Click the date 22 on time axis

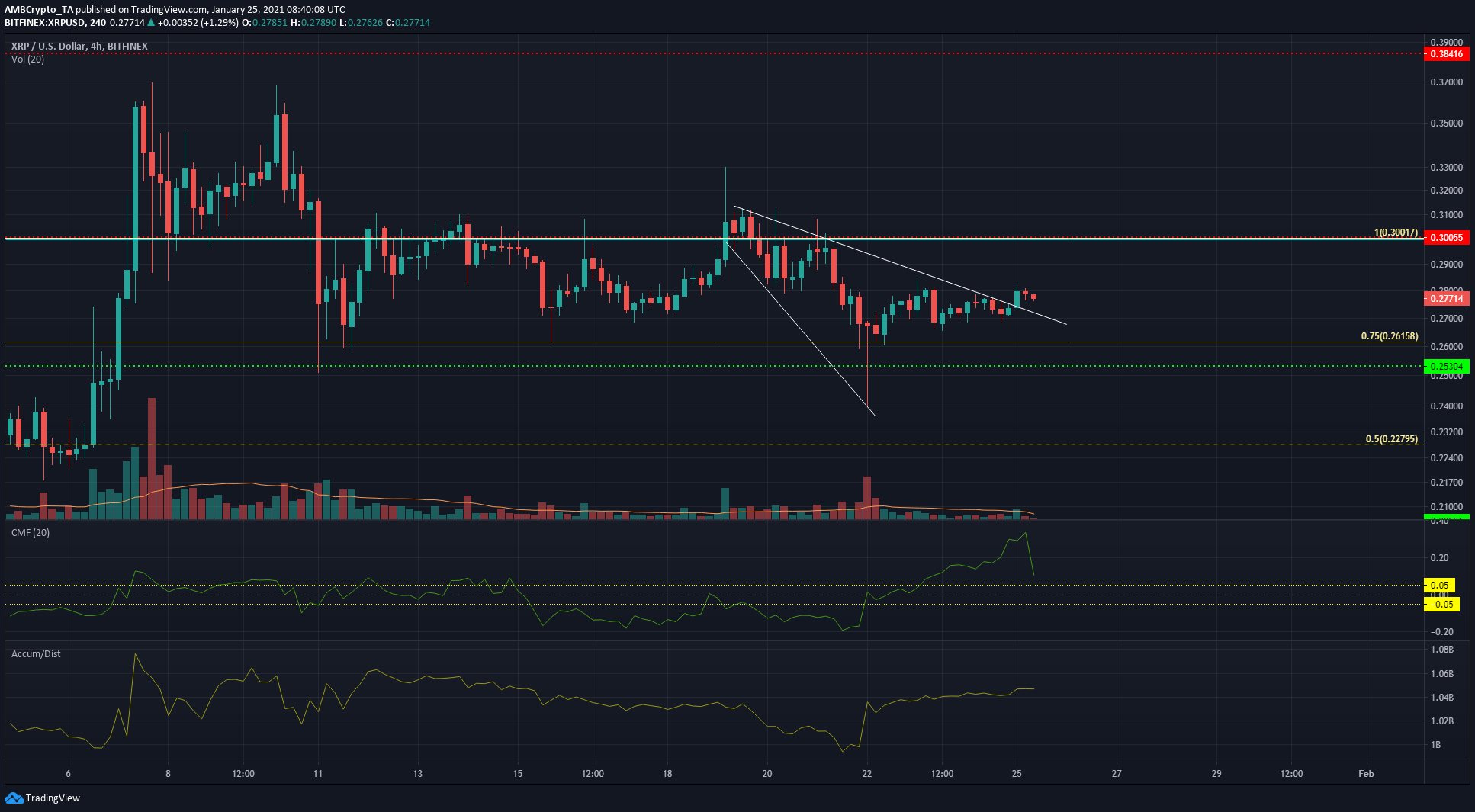tap(867, 774)
